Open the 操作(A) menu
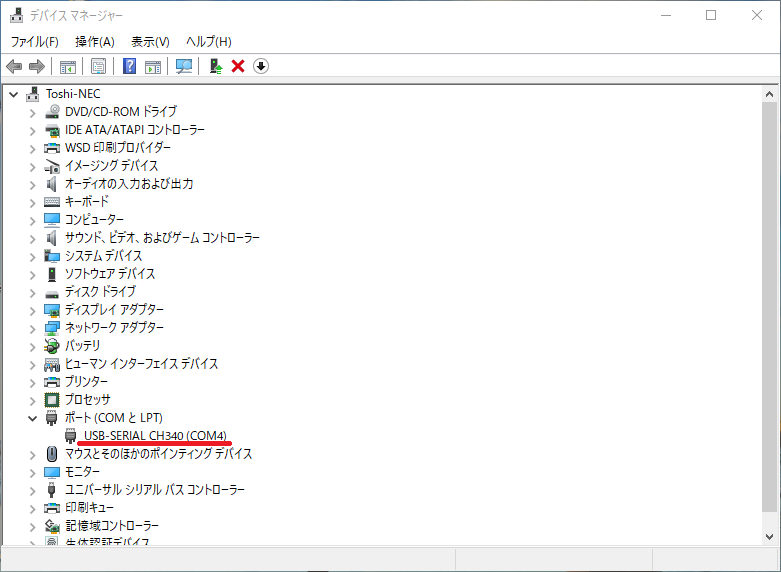 tap(95, 42)
